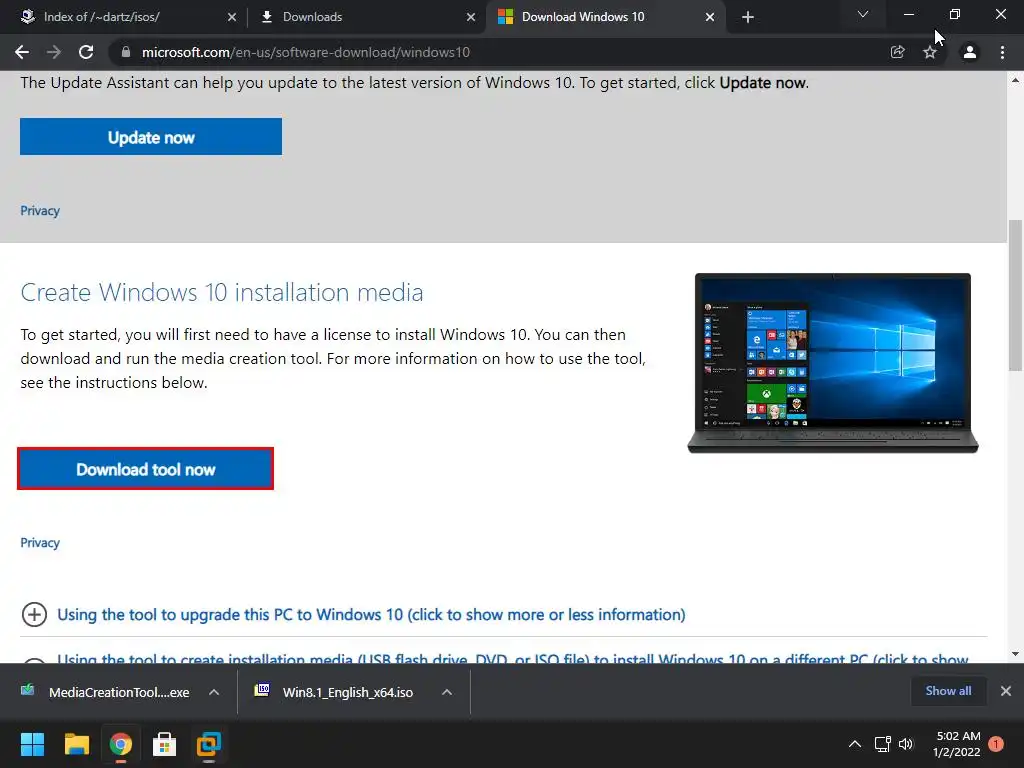Bookmark this page with the star
The width and height of the screenshot is (1024, 768).
pos(930,52)
